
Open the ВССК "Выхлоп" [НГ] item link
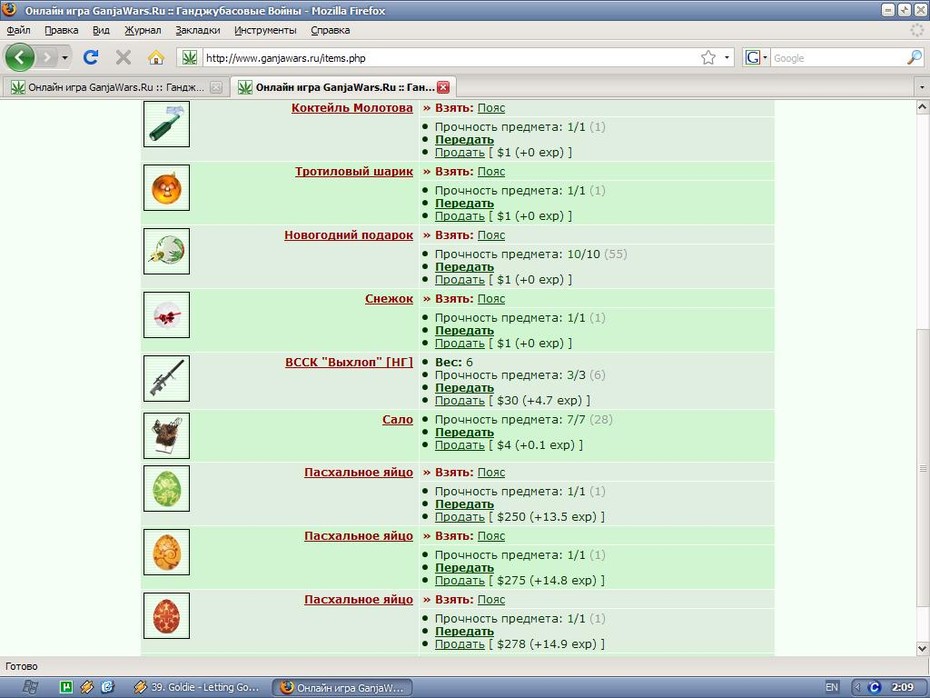(x=349, y=362)
